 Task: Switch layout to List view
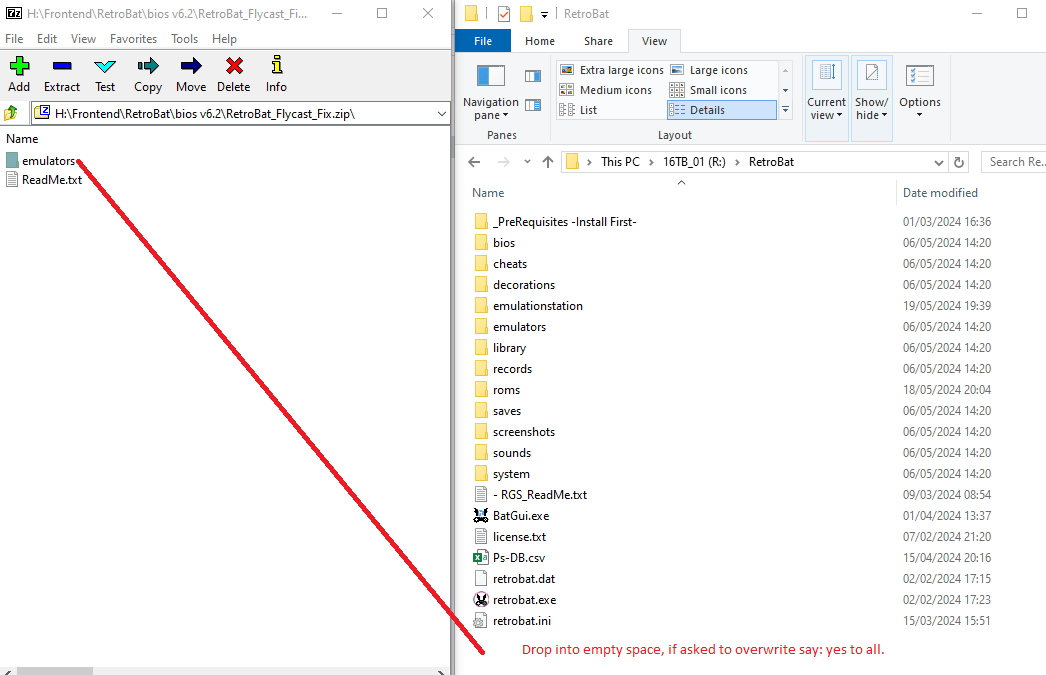[578, 110]
